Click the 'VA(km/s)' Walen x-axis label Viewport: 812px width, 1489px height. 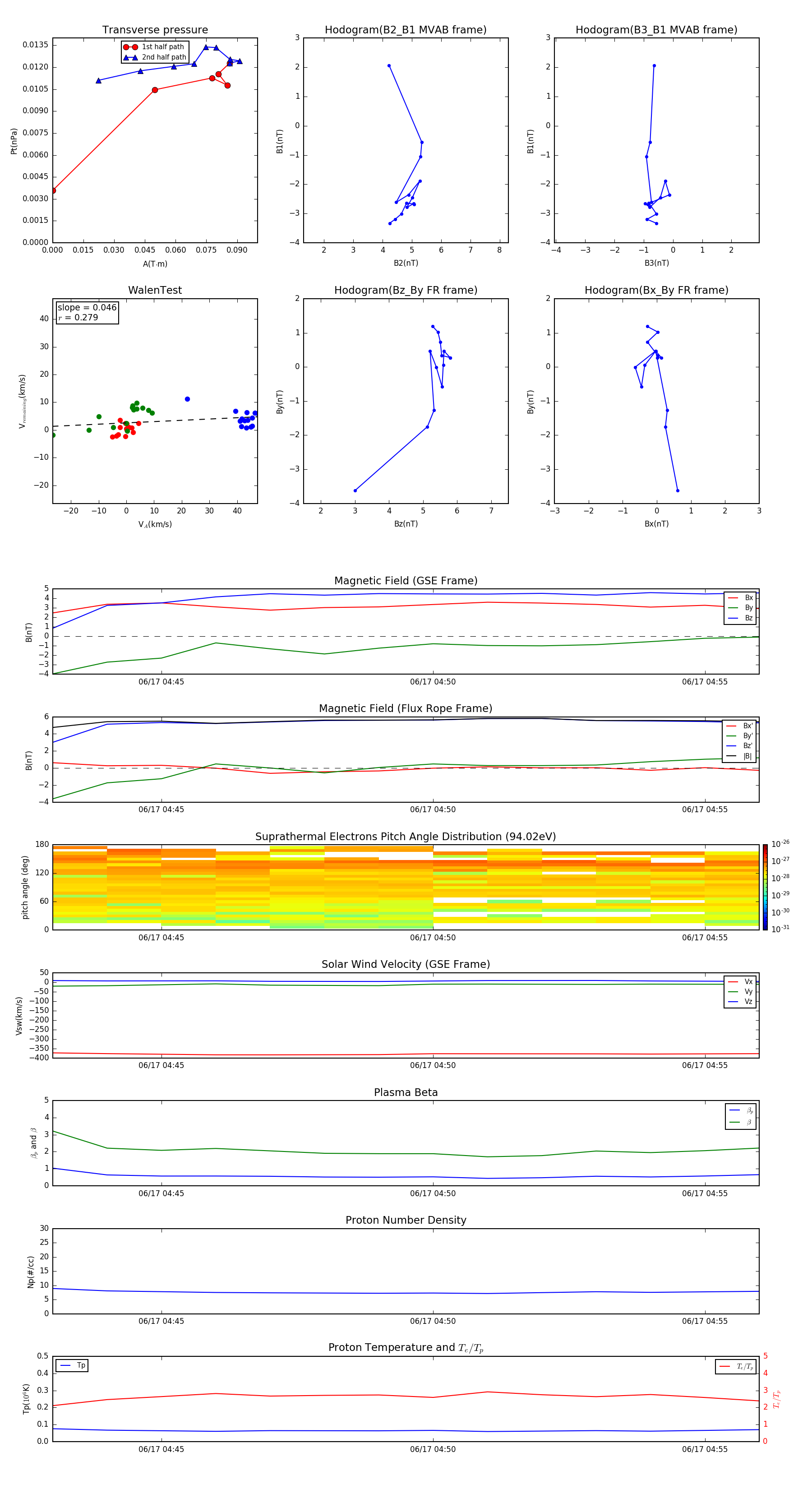(x=155, y=524)
